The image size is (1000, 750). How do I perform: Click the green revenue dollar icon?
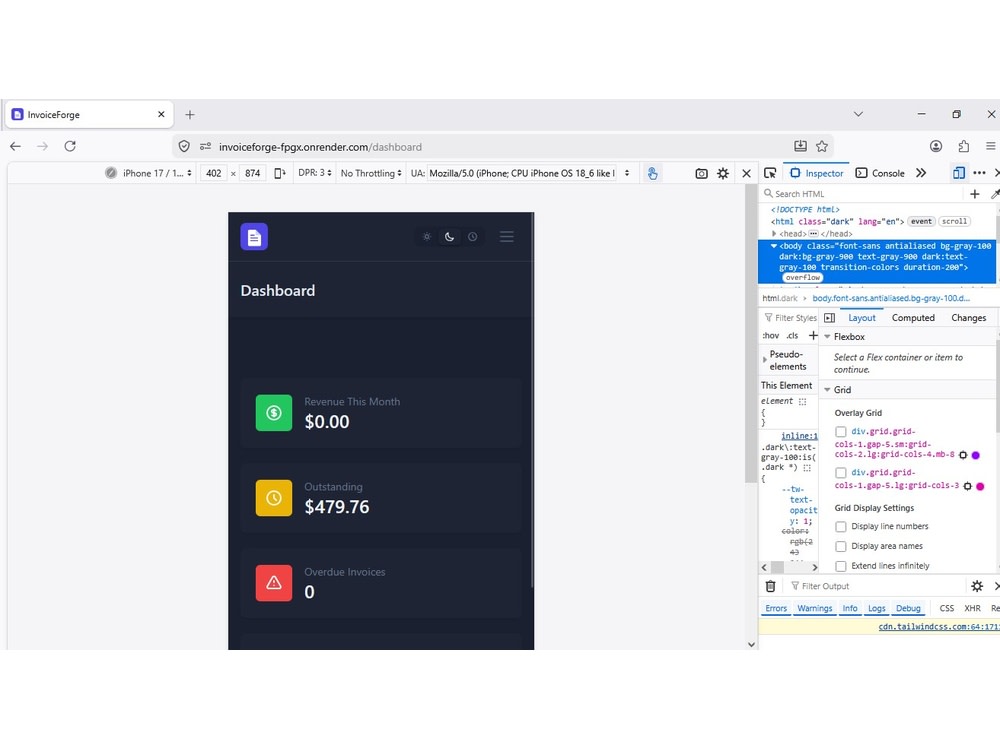point(274,413)
